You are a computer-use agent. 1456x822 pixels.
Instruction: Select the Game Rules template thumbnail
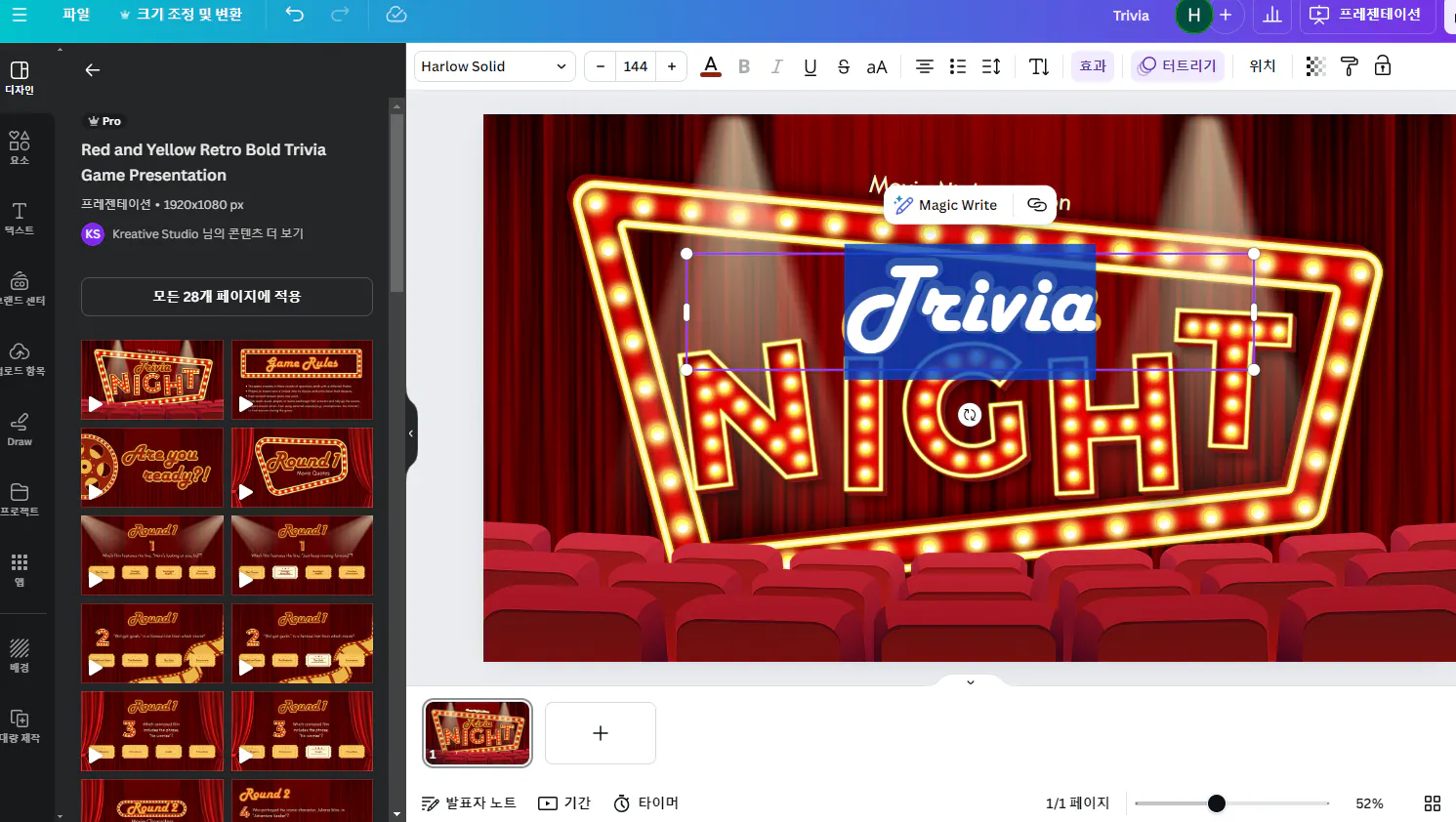[302, 380]
